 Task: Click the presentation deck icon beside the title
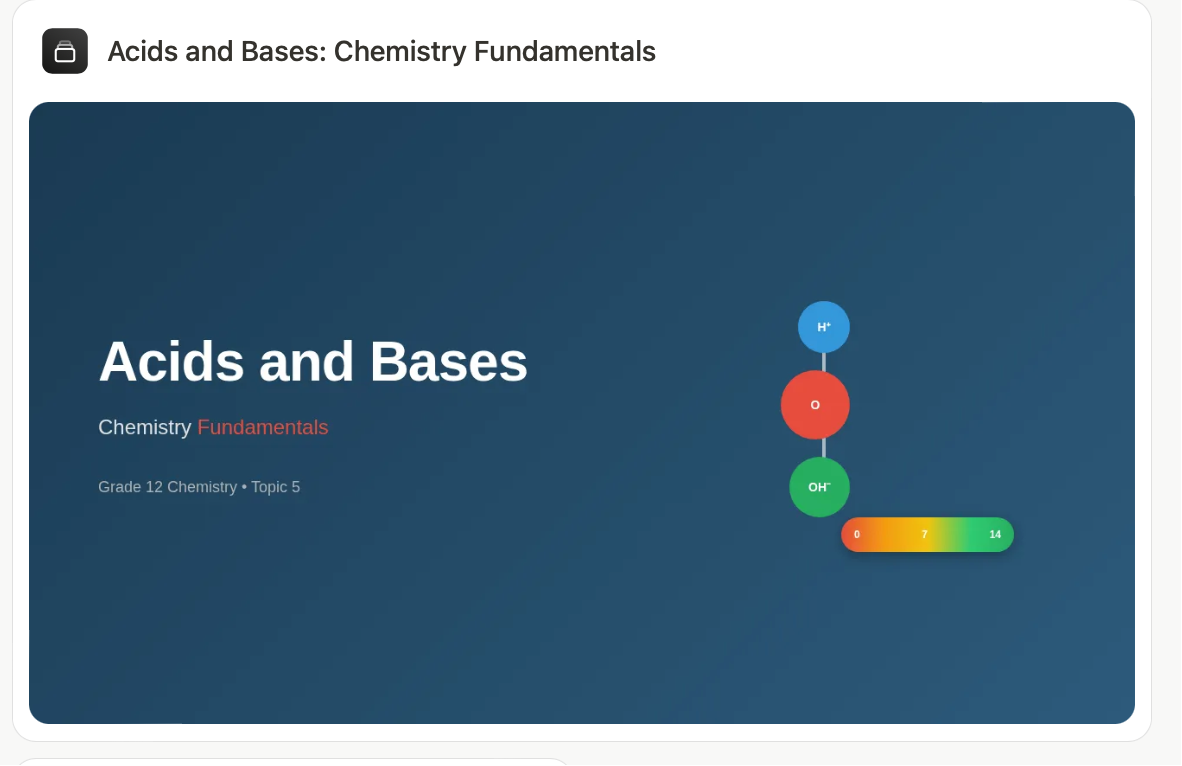(x=65, y=51)
